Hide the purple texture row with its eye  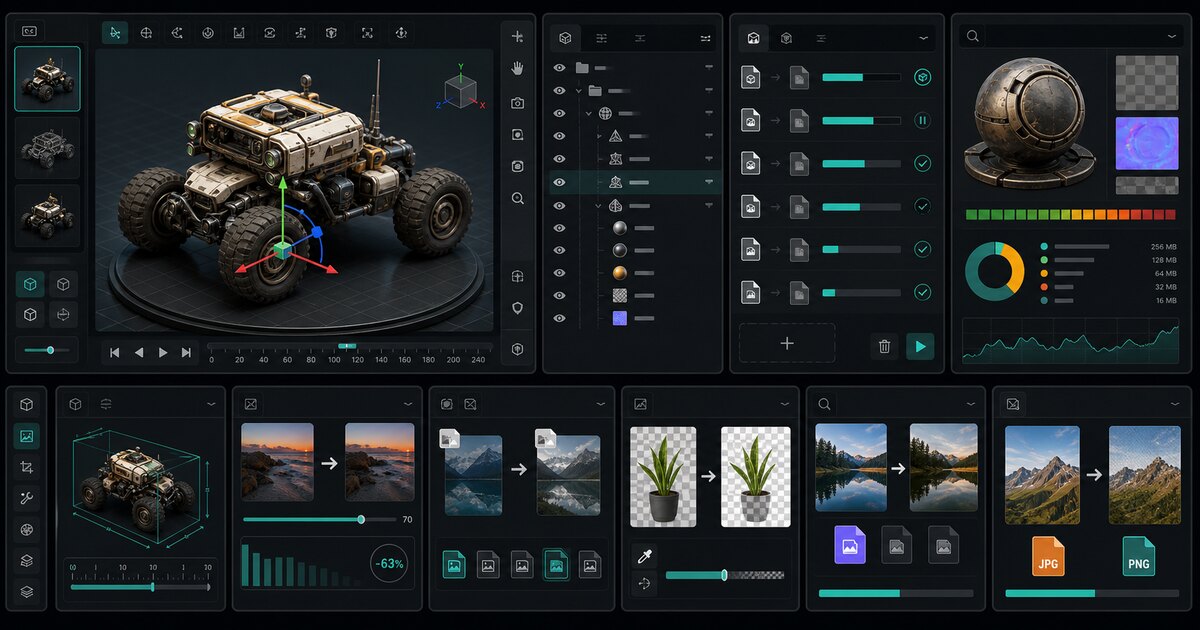559,318
